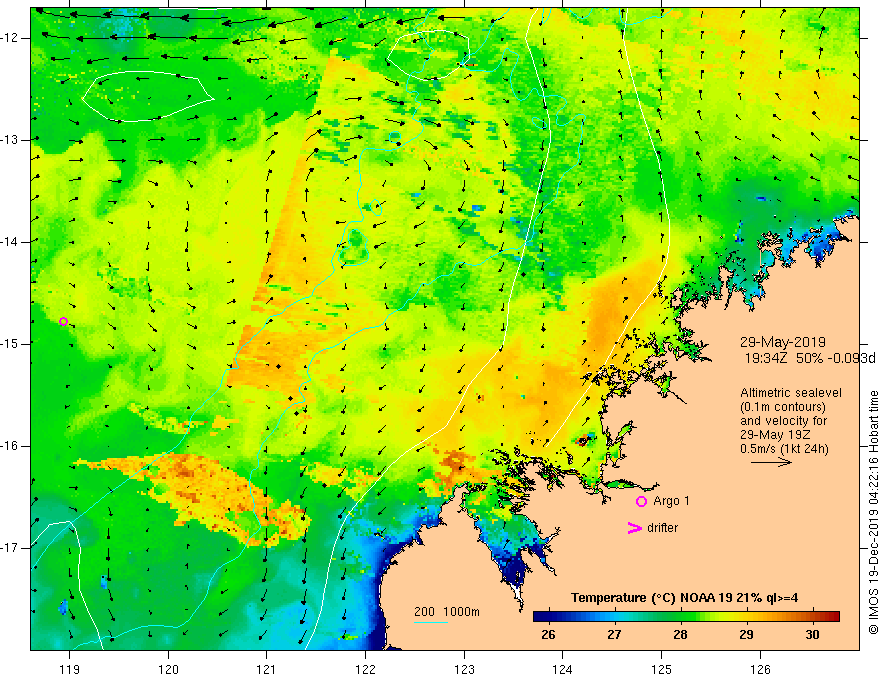Click the 'drifter' legend label
Image resolution: width=880 pixels, height=680 pixels.
pos(662,528)
